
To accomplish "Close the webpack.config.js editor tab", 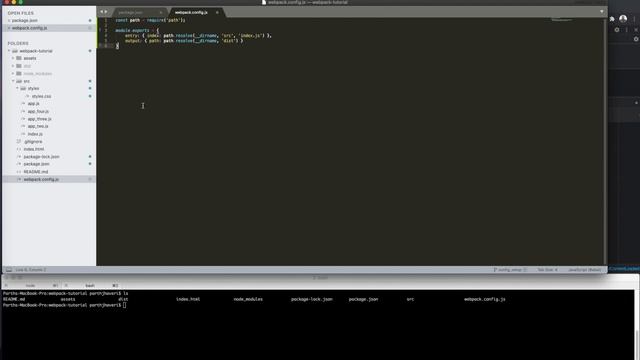I will 217,12.
